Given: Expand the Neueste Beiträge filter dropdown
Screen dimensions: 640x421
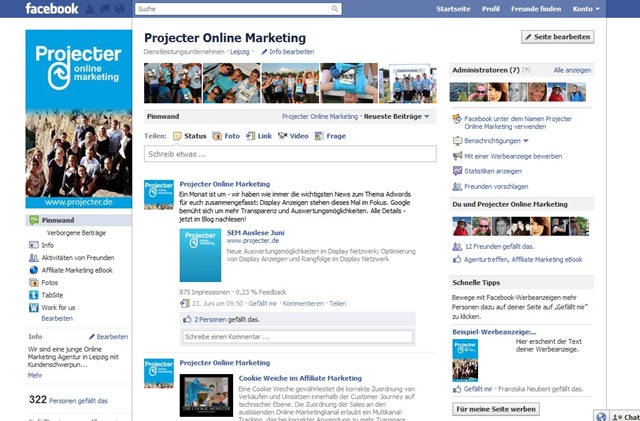Looking at the screenshot, I should point(397,116).
